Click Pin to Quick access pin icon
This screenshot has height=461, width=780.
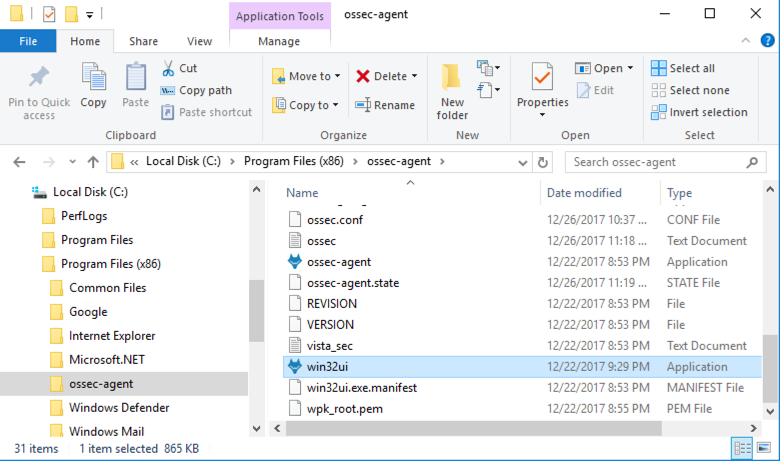click(x=39, y=78)
